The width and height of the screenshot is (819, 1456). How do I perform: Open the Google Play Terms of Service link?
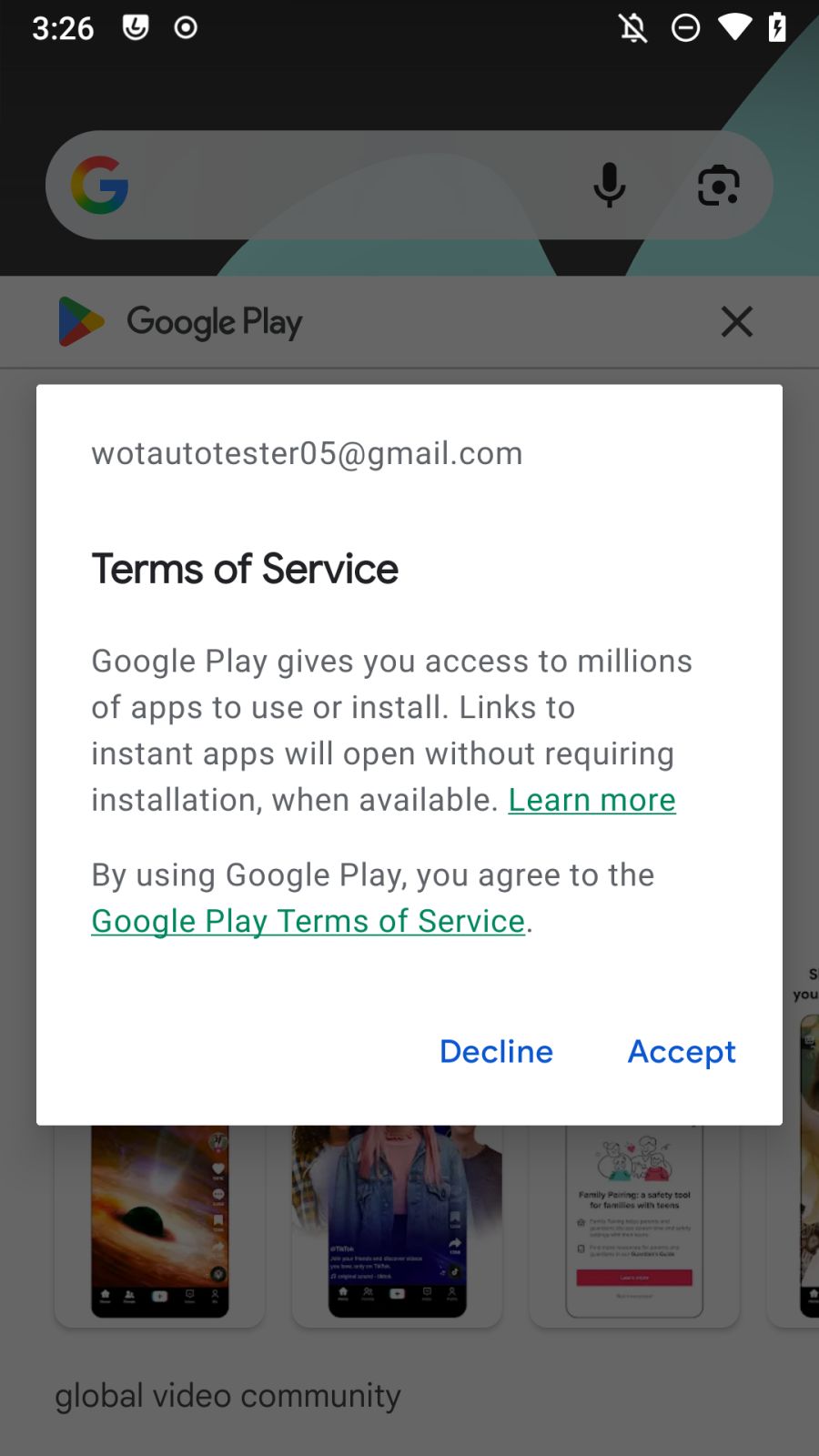tap(308, 921)
